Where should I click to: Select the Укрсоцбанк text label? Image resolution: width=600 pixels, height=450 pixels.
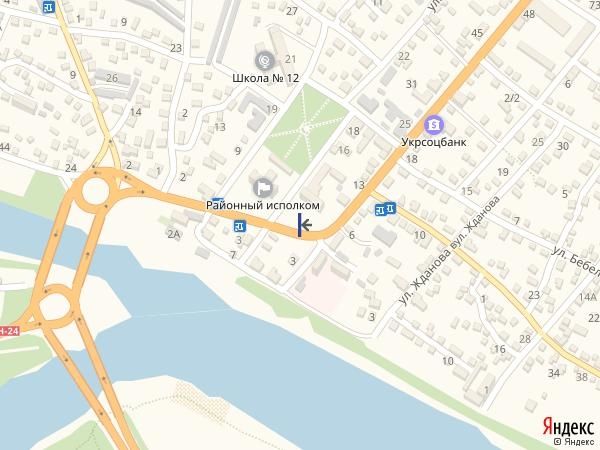point(434,142)
